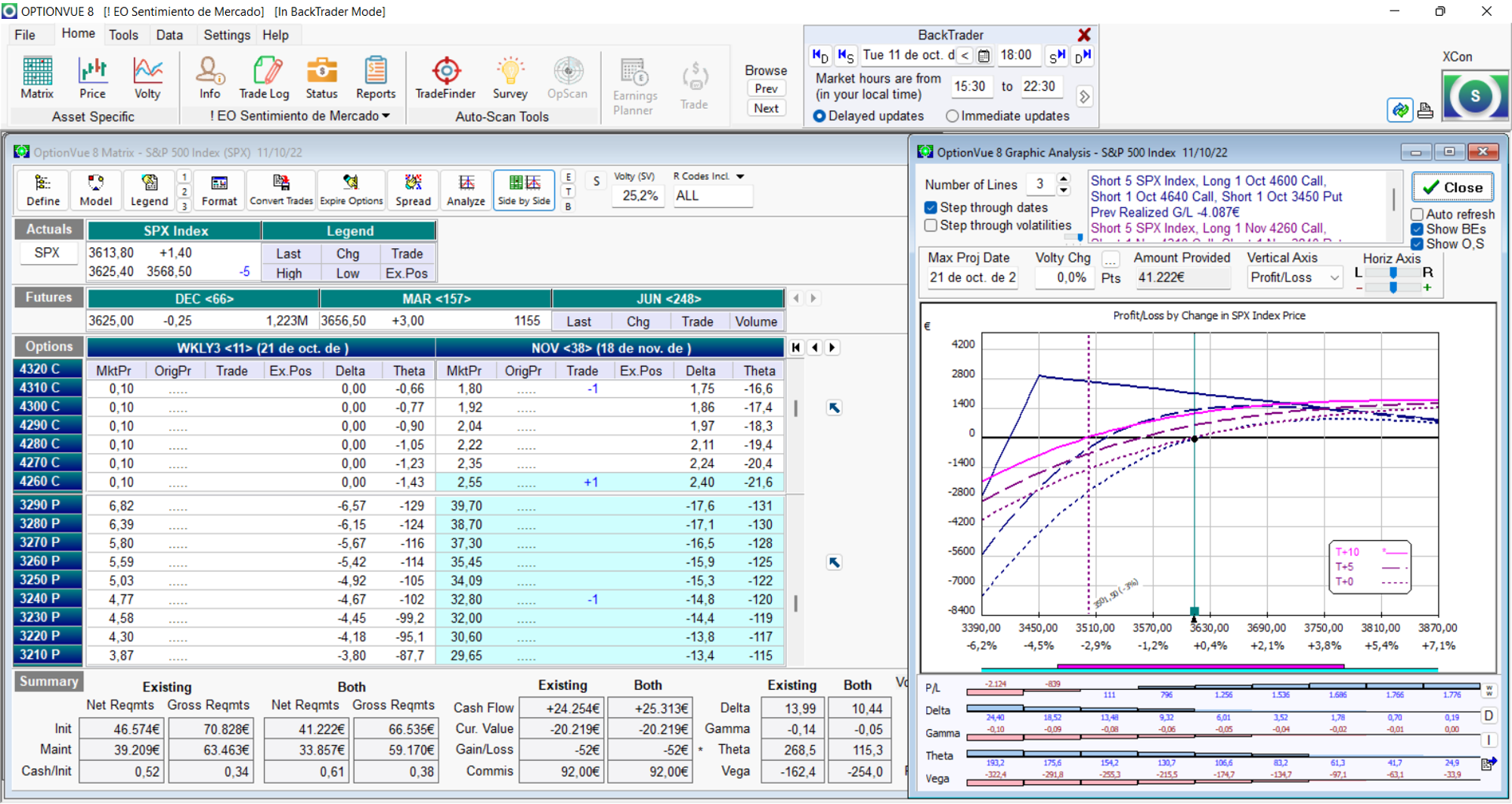Open the Reports tool

[376, 78]
